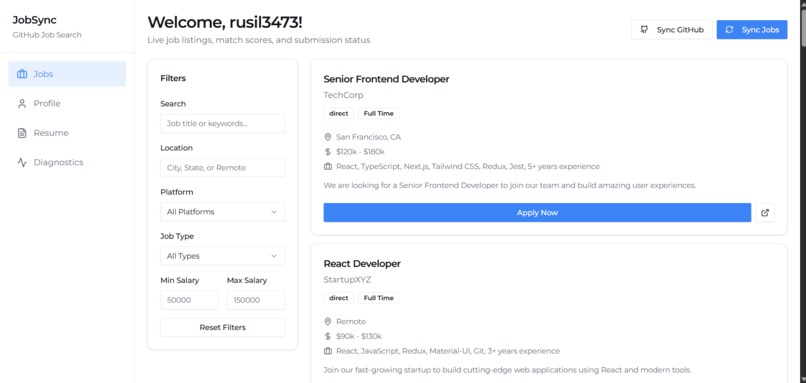Click the Full Time tag on StartupXYZ job
This screenshot has height=383, width=806.
[x=379, y=298]
